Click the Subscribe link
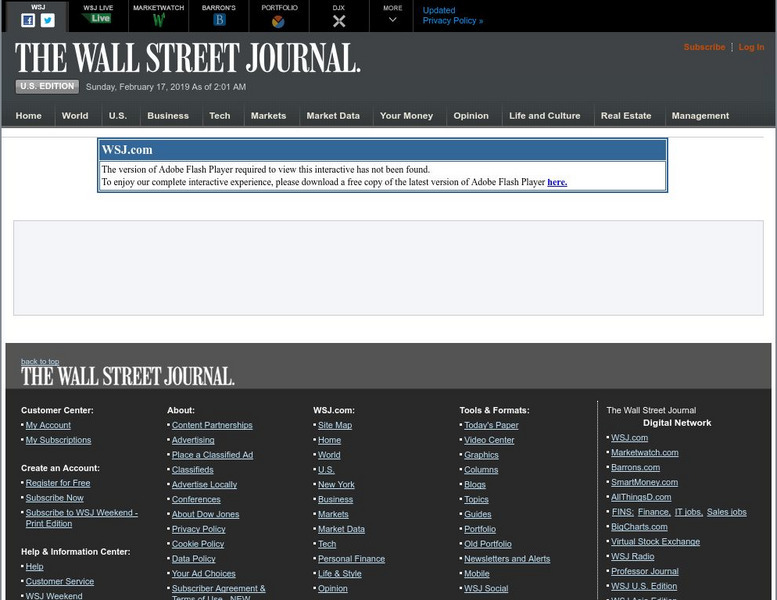The image size is (777, 600). (x=704, y=47)
